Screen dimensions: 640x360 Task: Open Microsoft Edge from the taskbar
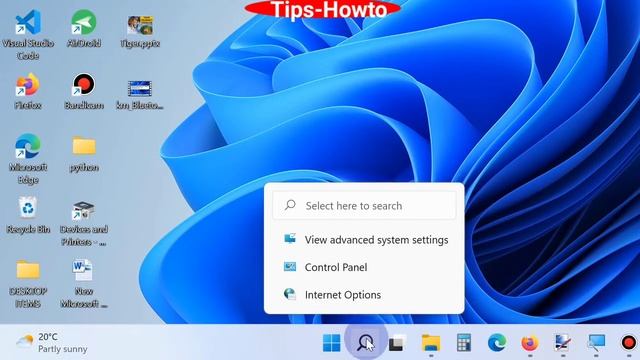(x=497, y=342)
